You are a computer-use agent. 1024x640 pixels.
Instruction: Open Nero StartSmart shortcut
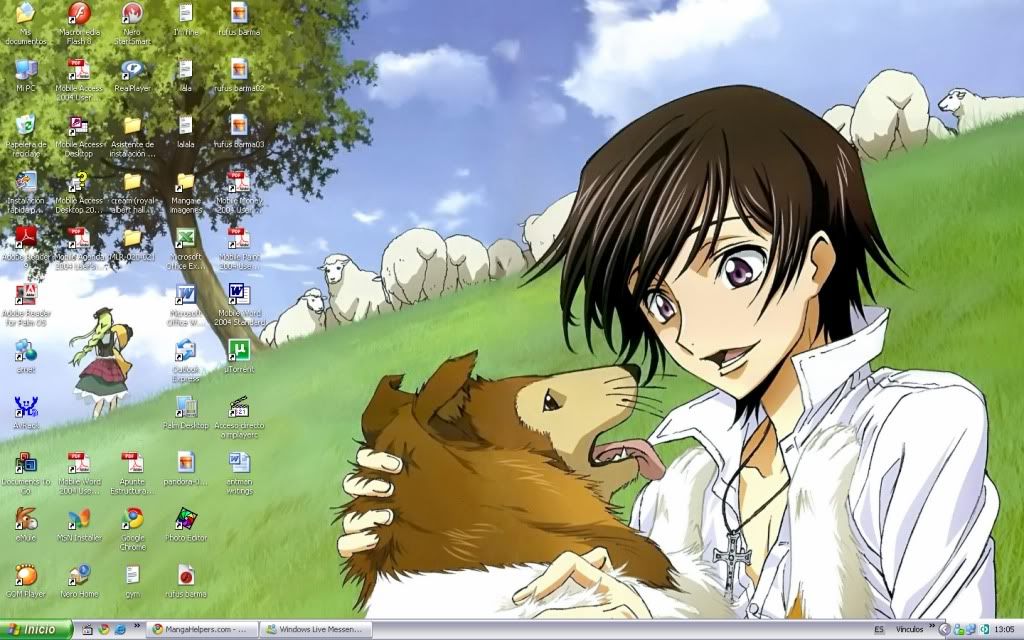pos(133,24)
